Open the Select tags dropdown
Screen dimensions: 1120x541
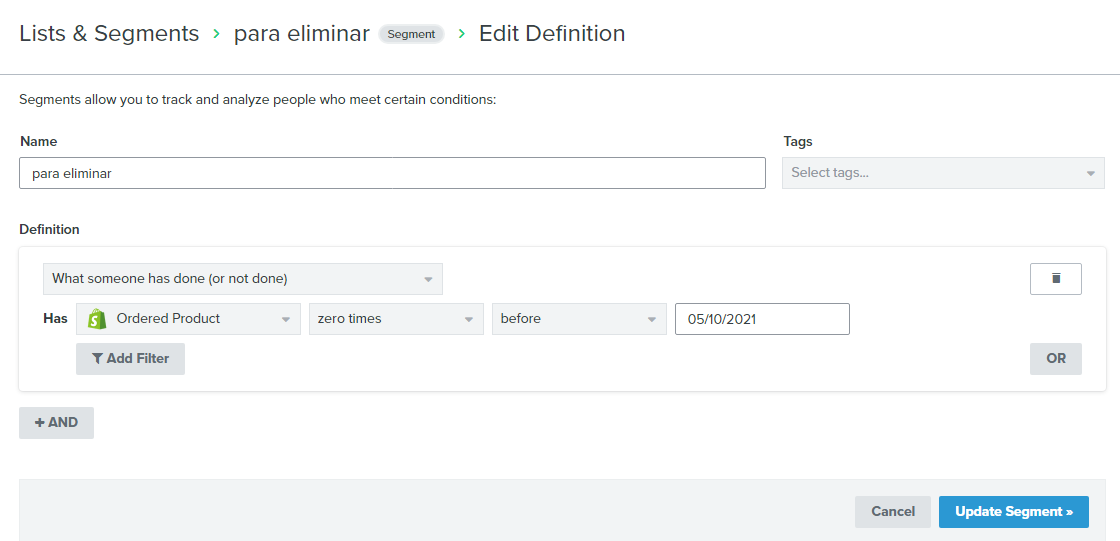point(944,173)
